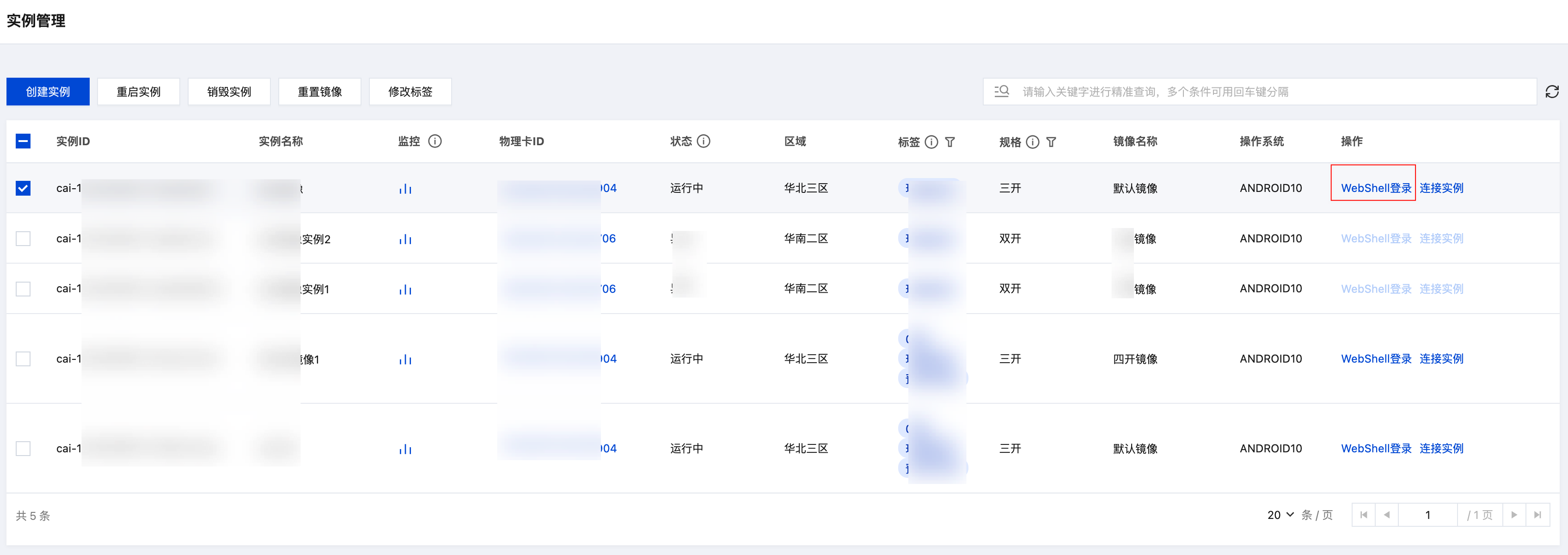Image resolution: width=1568 pixels, height=555 pixels.
Task: Click WebShell登录 in the bottom row
Action: click(x=1376, y=448)
